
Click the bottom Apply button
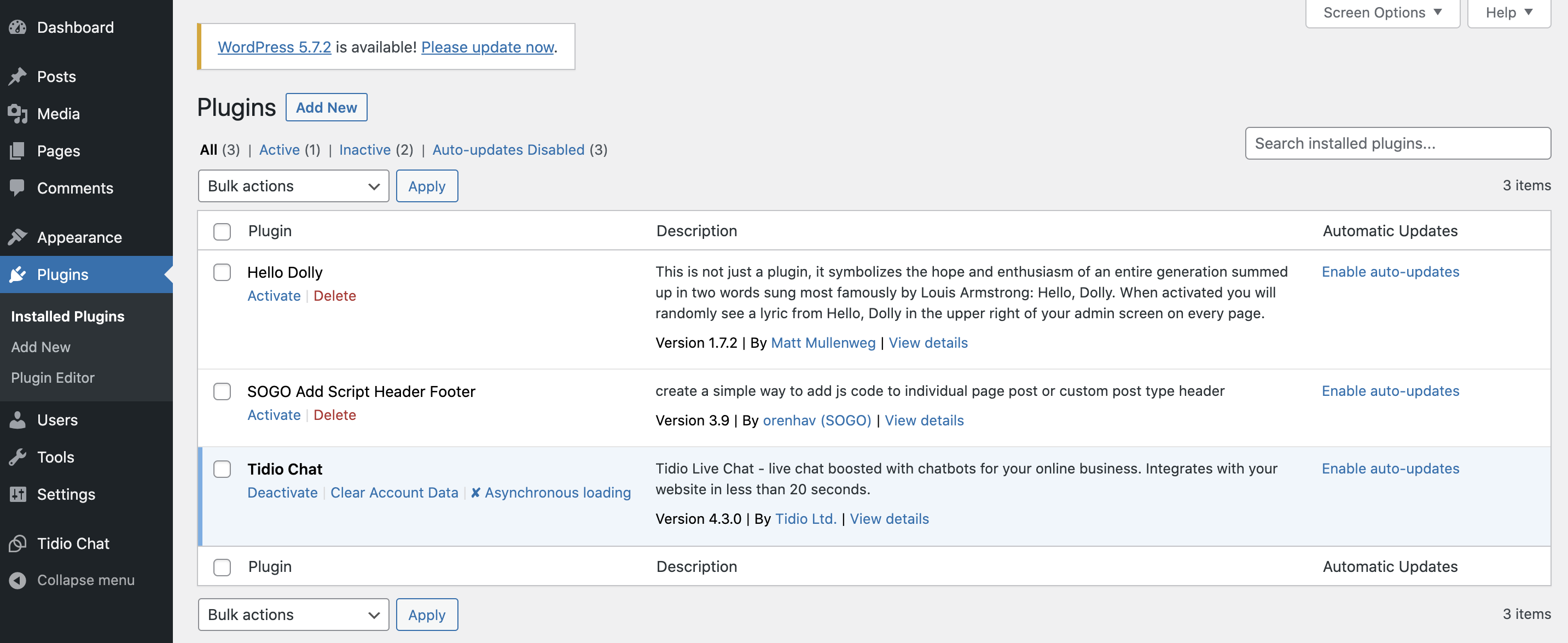[427, 615]
